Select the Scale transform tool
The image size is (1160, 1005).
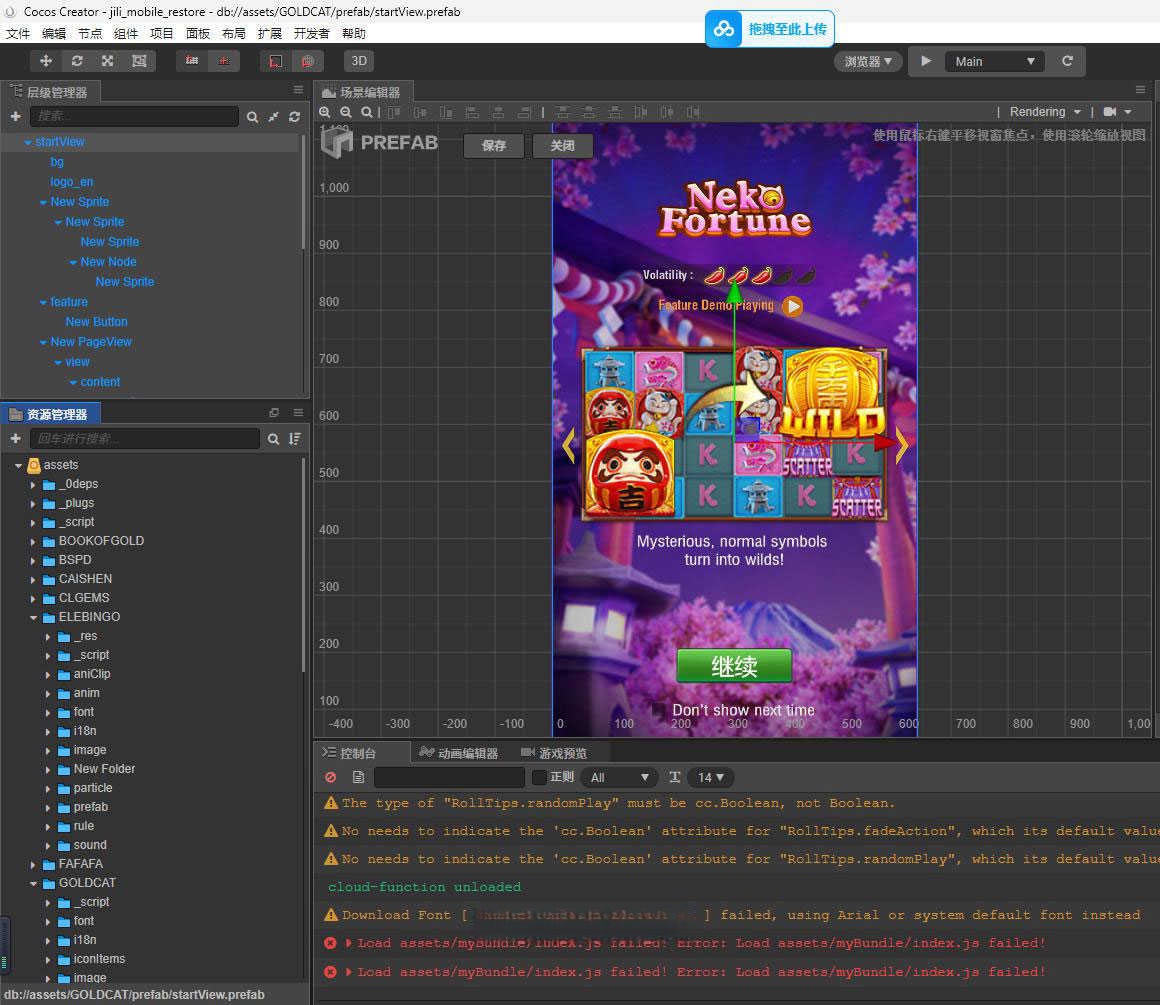(108, 61)
